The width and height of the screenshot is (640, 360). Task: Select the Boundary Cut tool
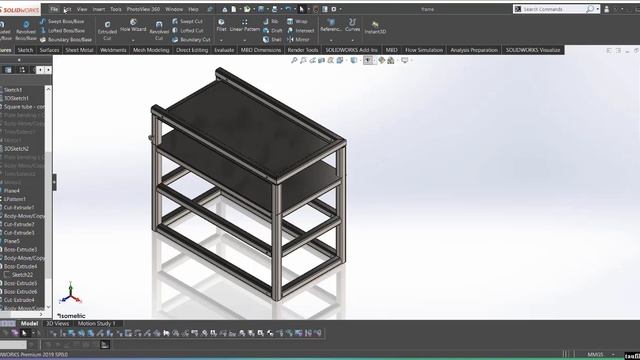click(x=191, y=40)
